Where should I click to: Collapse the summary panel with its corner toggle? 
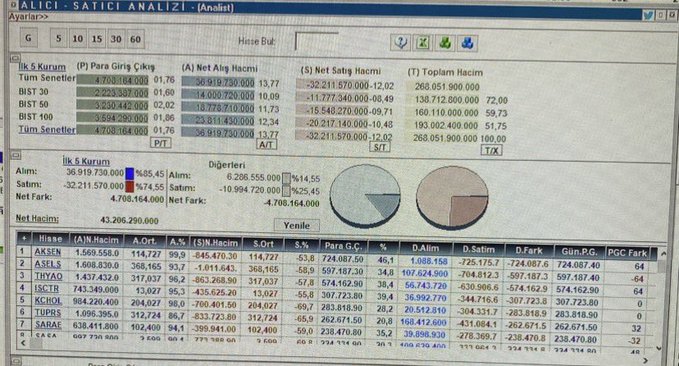tap(15, 58)
